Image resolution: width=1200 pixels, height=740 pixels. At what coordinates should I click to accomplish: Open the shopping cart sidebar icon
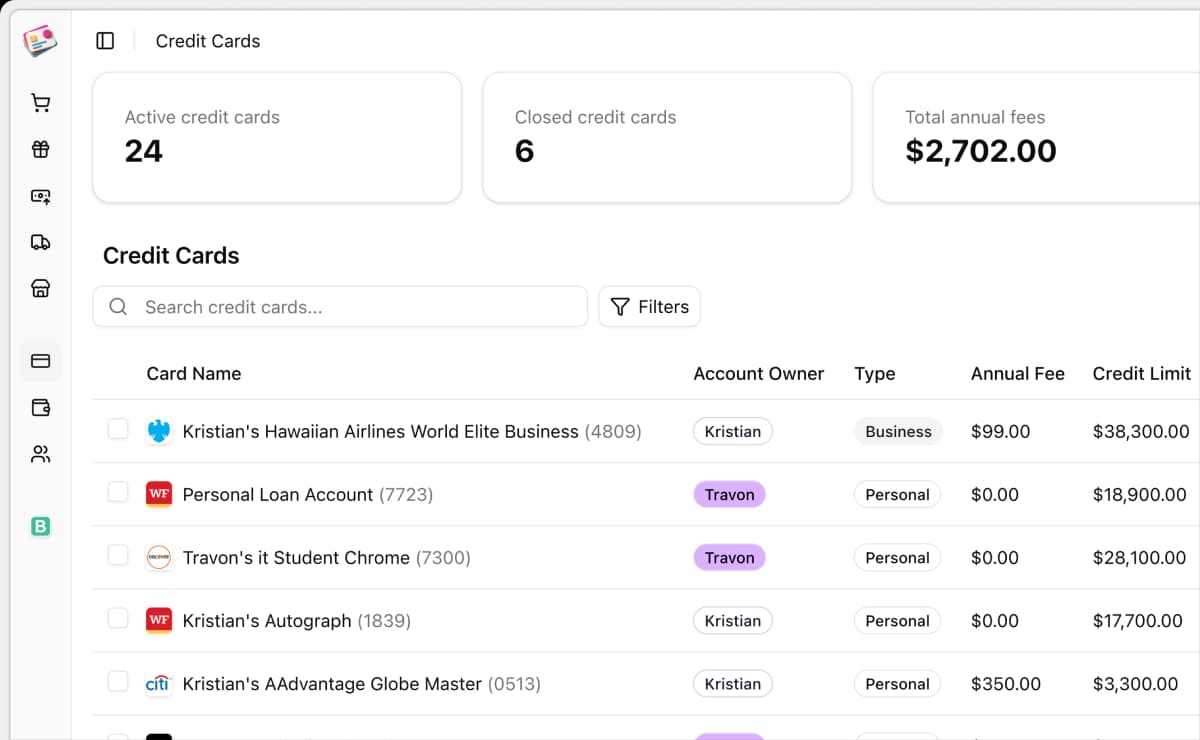click(40, 103)
